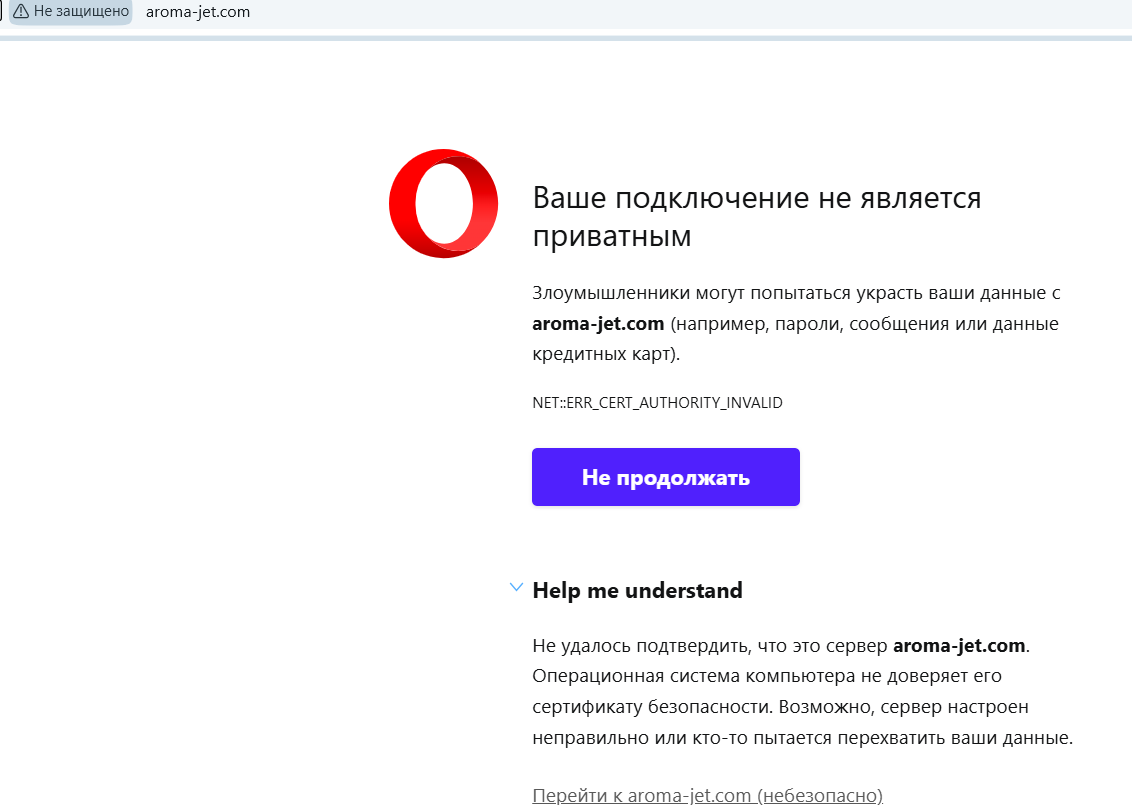Click the 'Не защищено' security warning badge

(71, 12)
